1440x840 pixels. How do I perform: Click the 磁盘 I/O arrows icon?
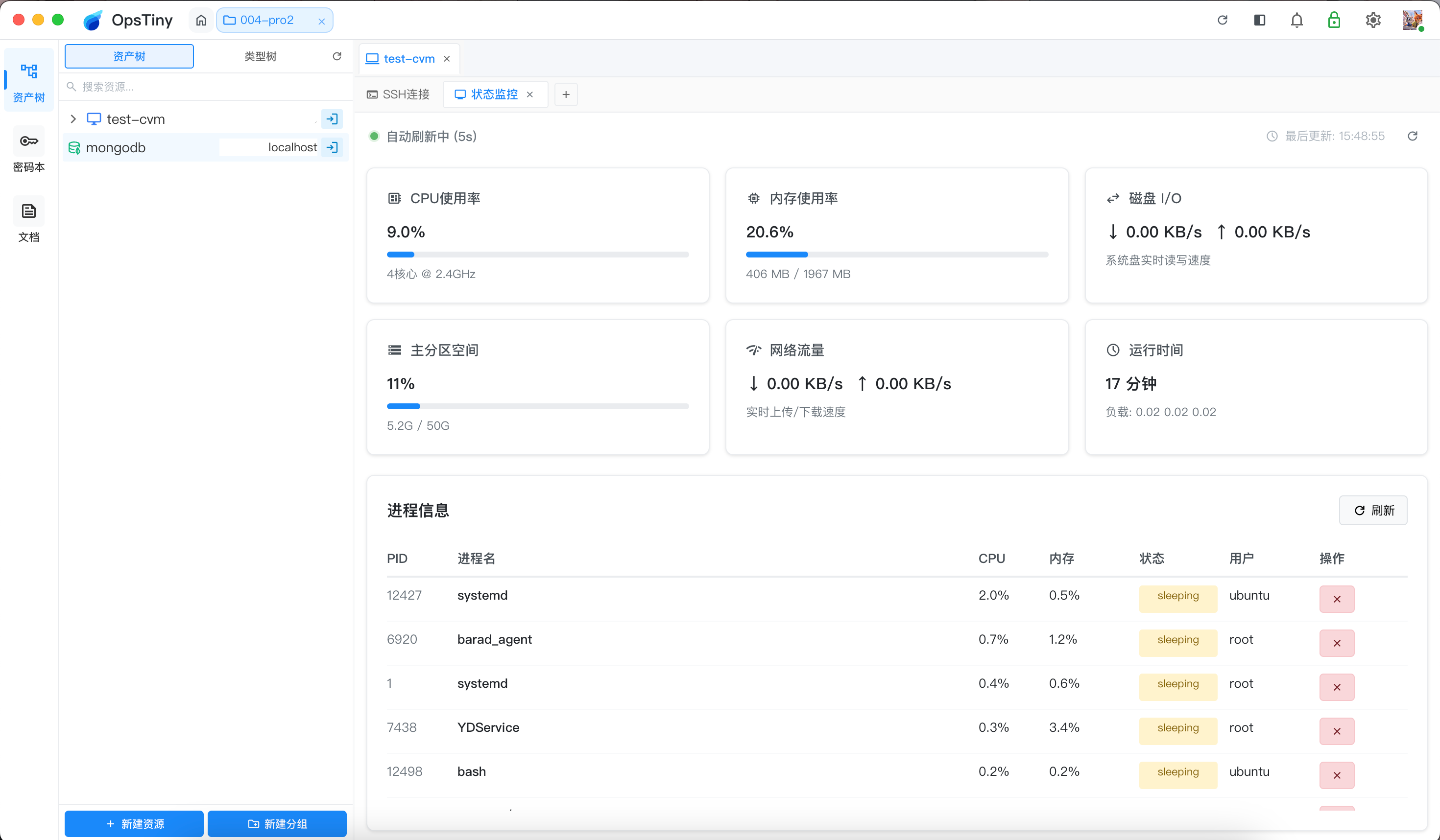[1113, 198]
